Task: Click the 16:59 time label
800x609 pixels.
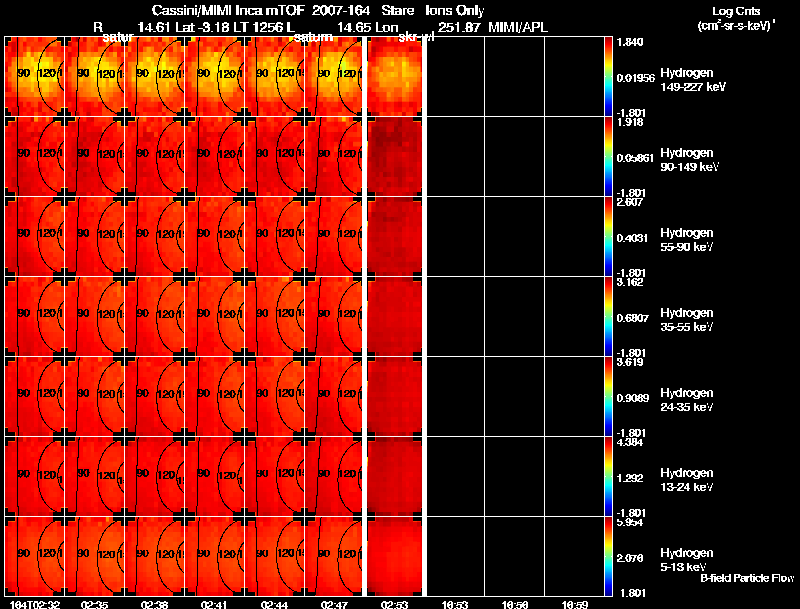Action: (575, 604)
